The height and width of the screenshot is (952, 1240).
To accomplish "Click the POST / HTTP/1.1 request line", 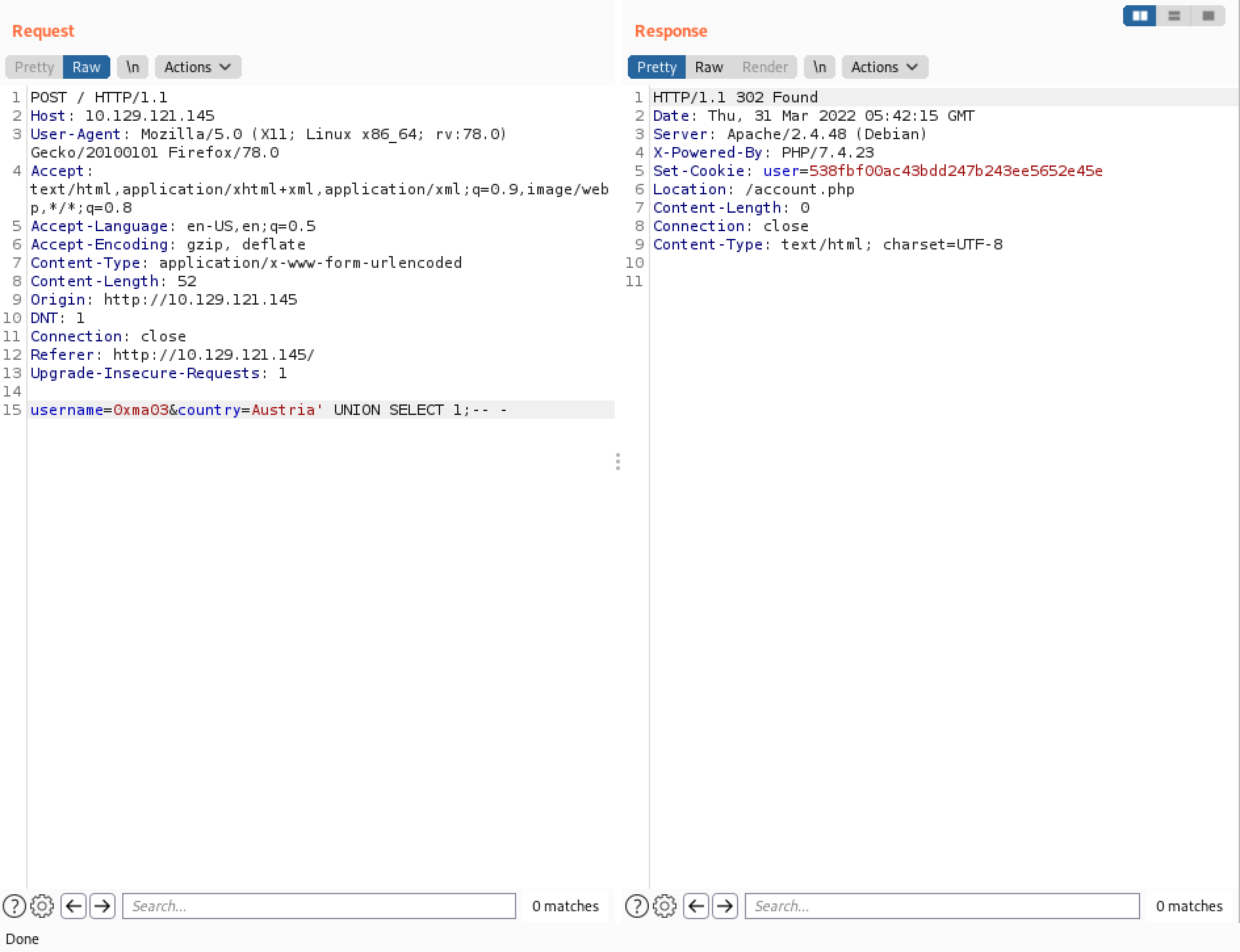I will pos(99,97).
